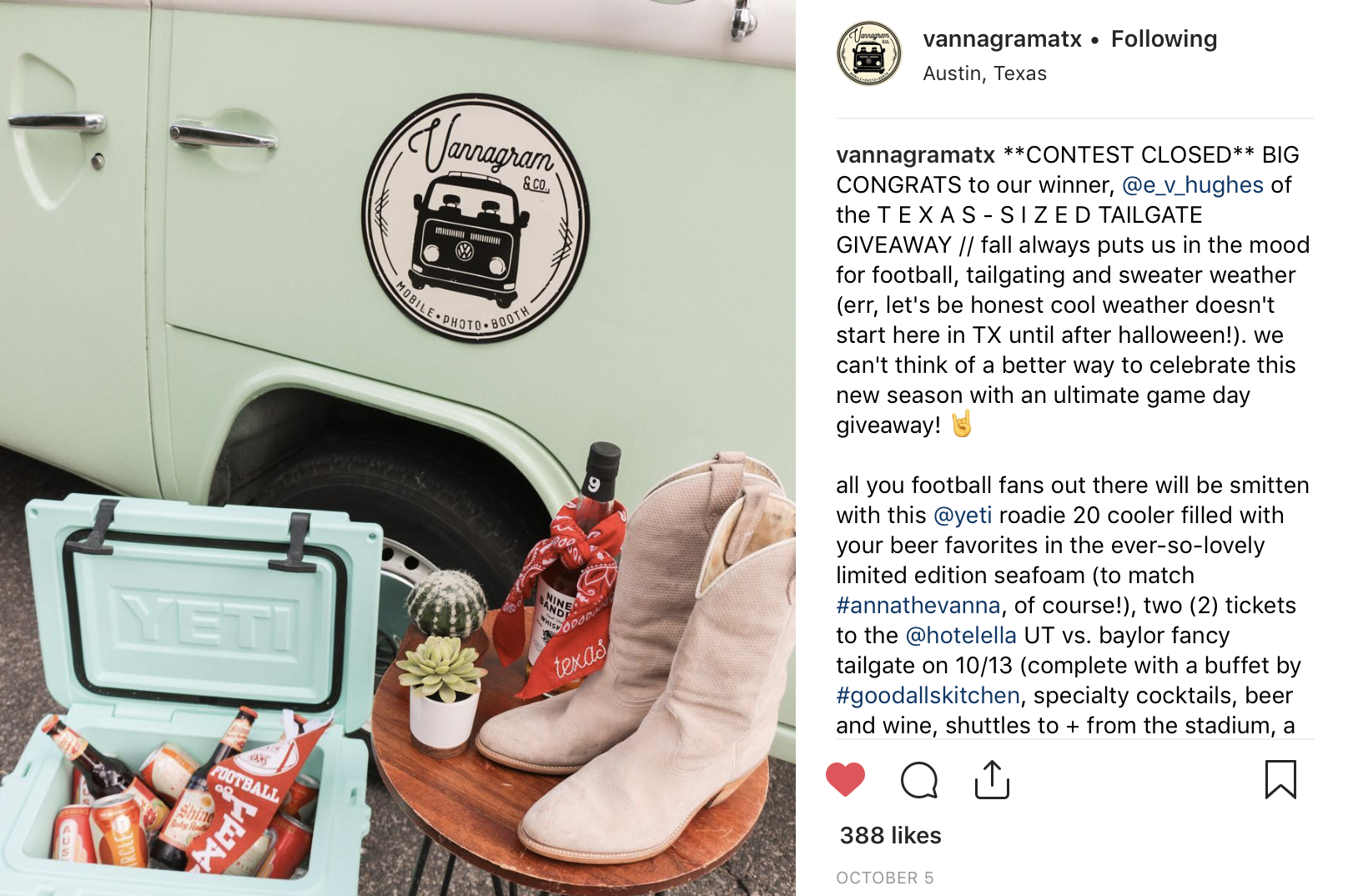Click the rock-on hand emoji in caption
This screenshot has width=1348, height=896.
(x=962, y=424)
